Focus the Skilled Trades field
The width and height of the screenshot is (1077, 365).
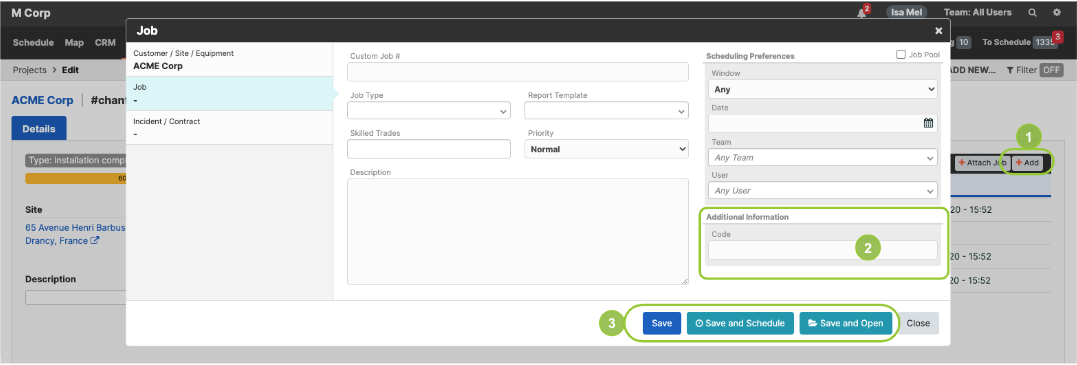(x=429, y=148)
